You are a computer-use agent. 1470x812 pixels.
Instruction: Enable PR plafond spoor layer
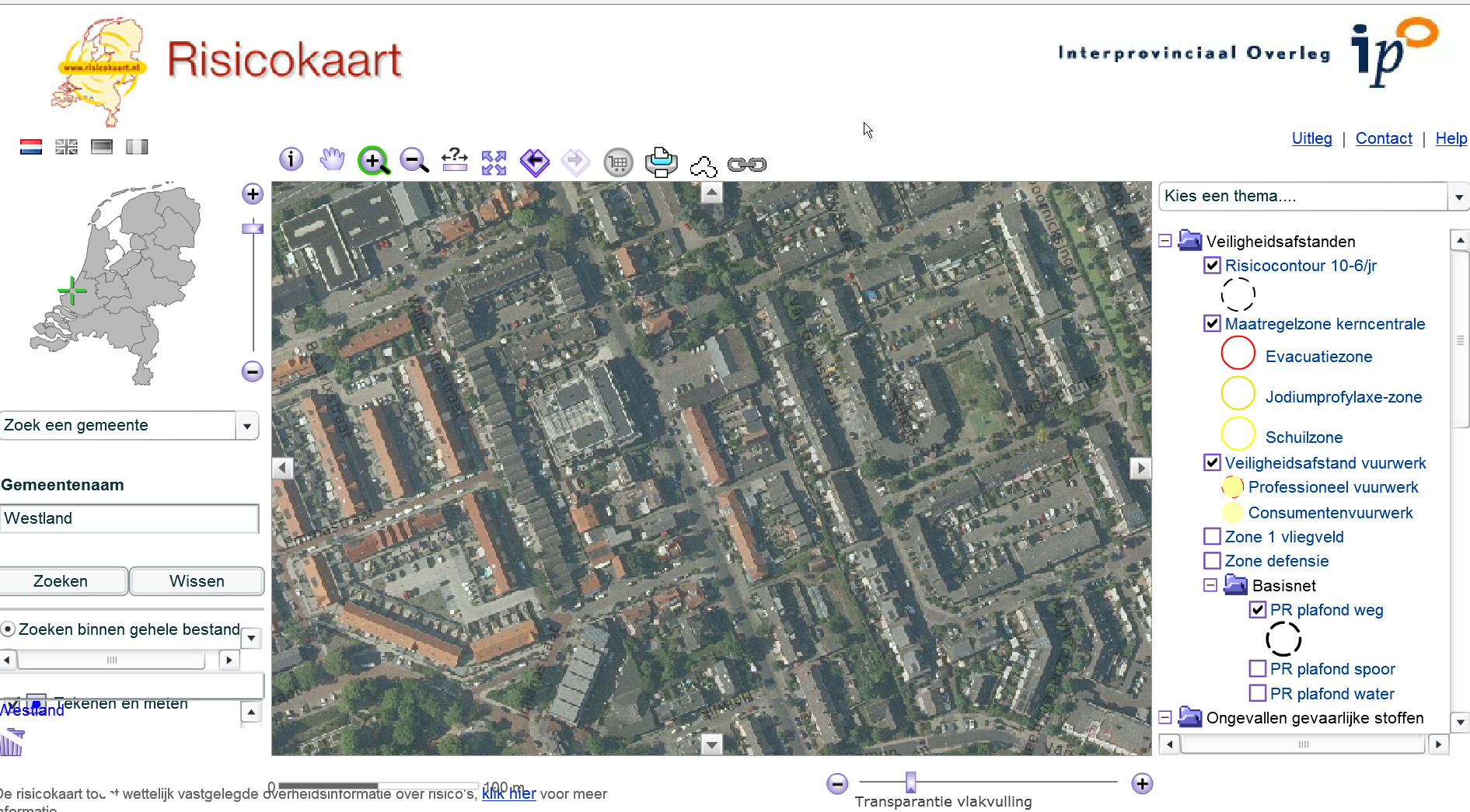pos(1257,669)
